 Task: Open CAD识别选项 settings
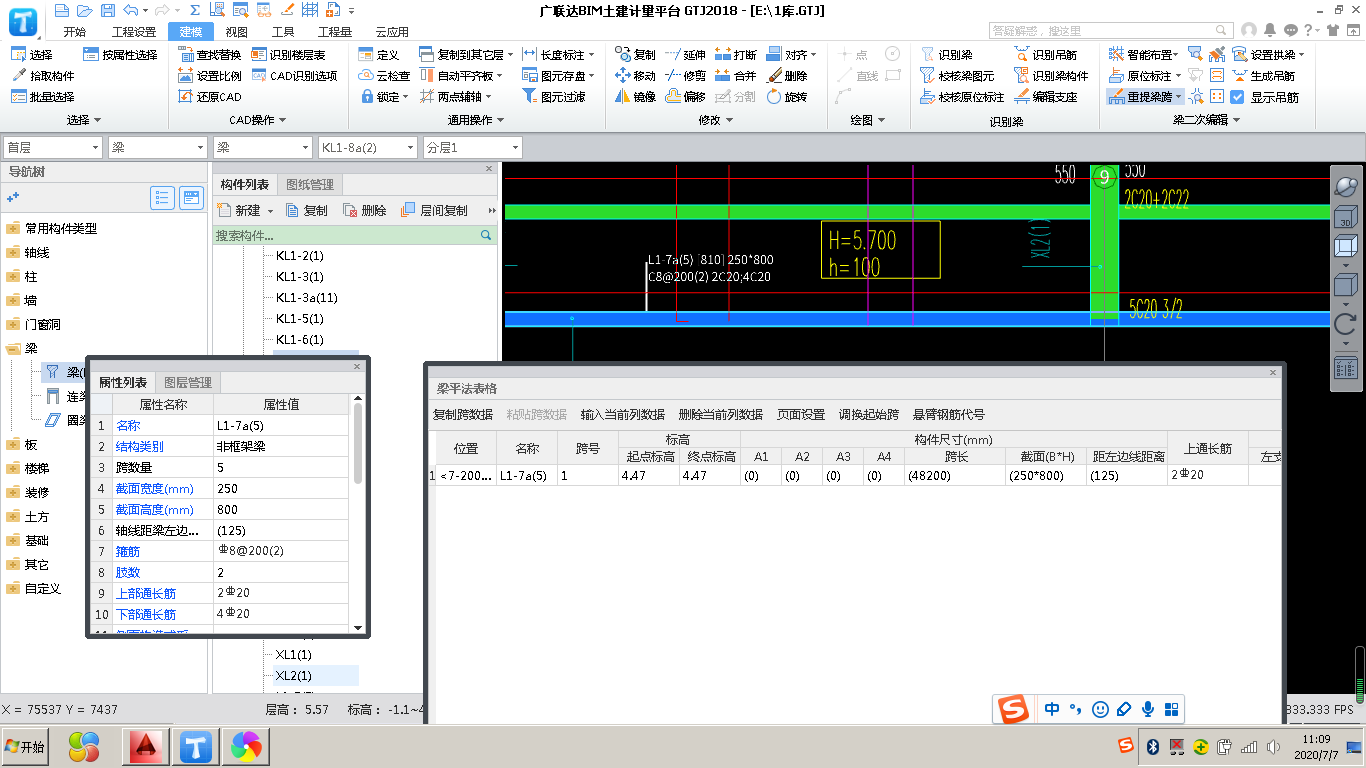click(x=295, y=76)
